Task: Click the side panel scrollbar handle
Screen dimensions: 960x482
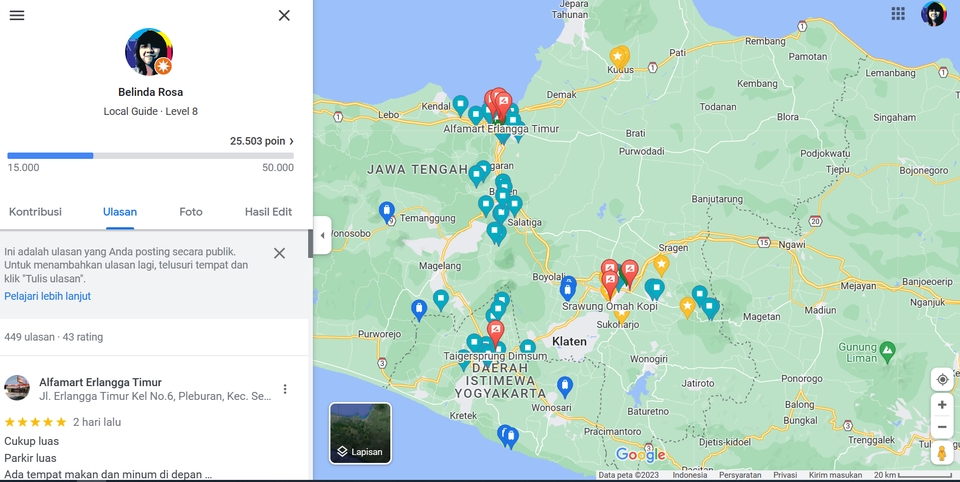Action: (x=310, y=244)
